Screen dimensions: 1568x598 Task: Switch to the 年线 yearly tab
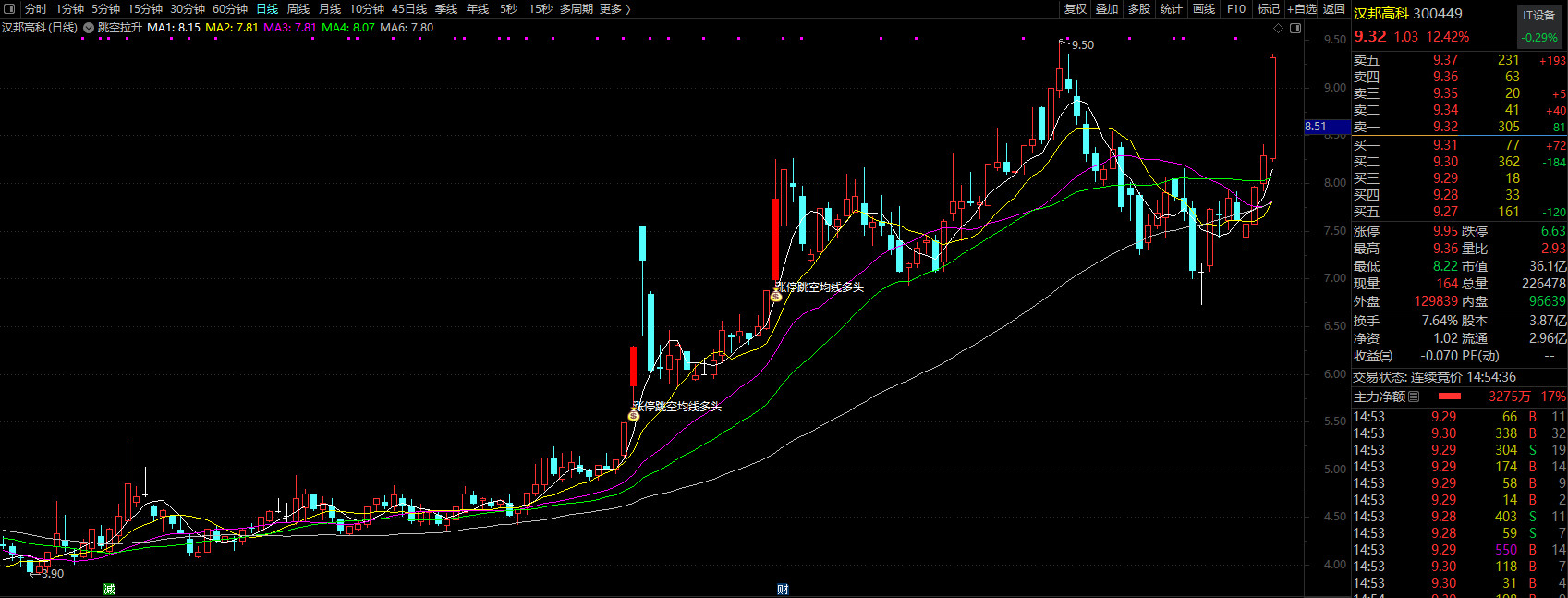[x=478, y=8]
